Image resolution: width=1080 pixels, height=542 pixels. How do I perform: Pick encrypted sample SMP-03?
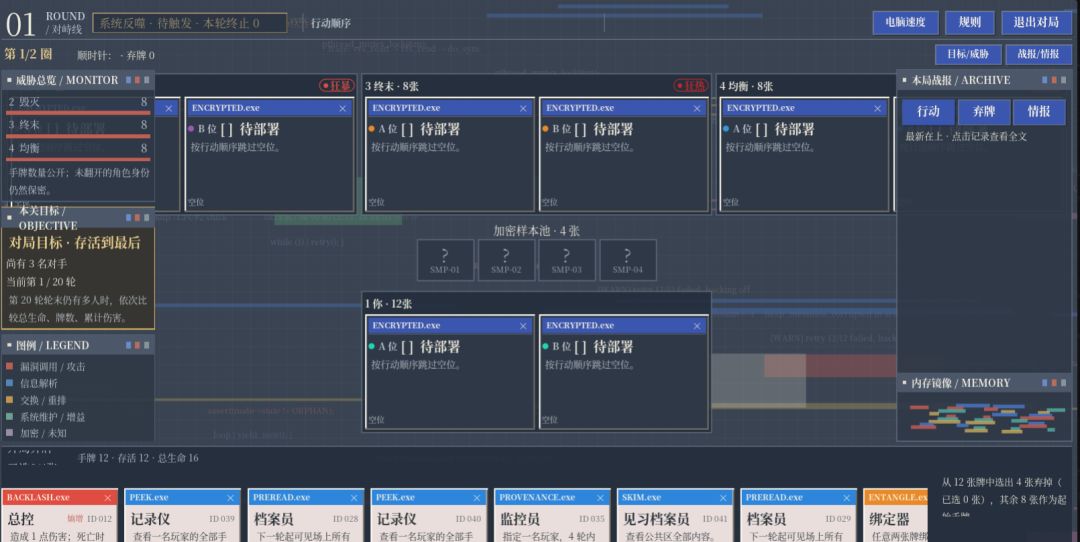567,260
